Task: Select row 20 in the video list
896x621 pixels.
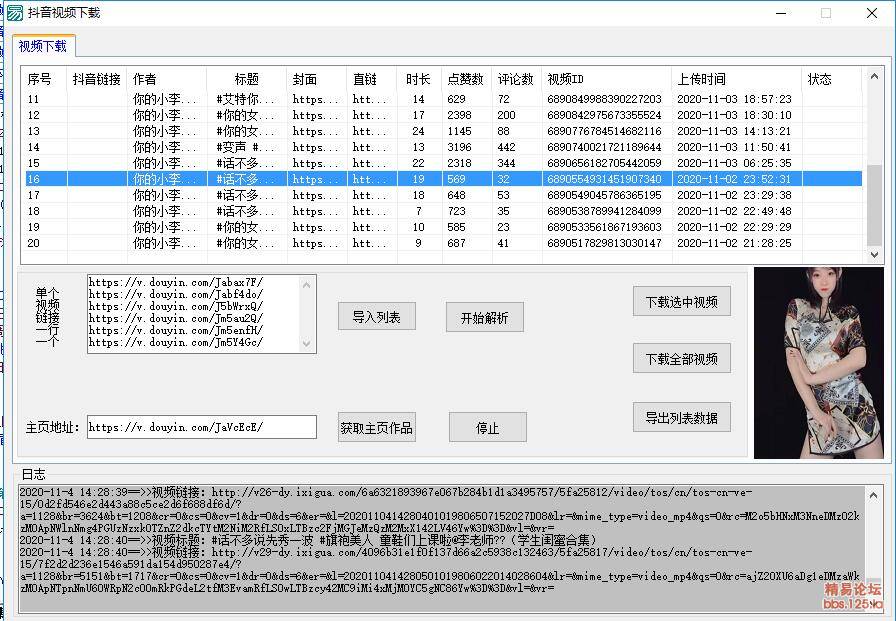Action: [x=443, y=243]
